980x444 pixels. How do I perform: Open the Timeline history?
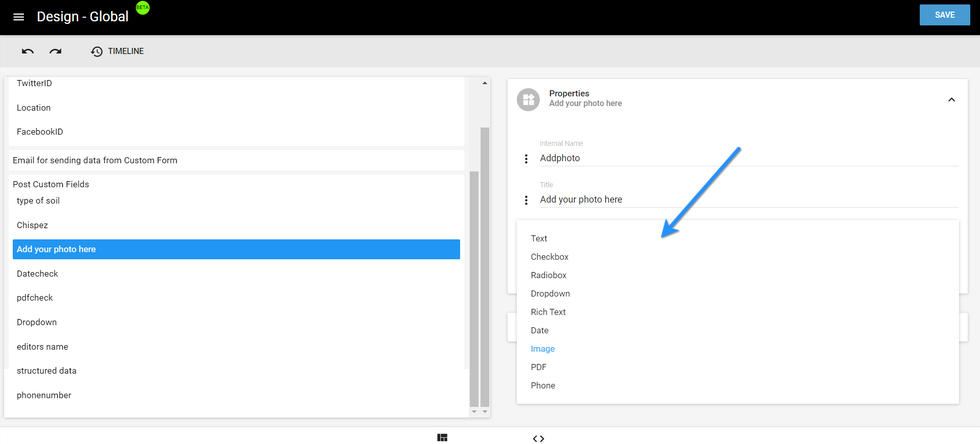coord(117,51)
